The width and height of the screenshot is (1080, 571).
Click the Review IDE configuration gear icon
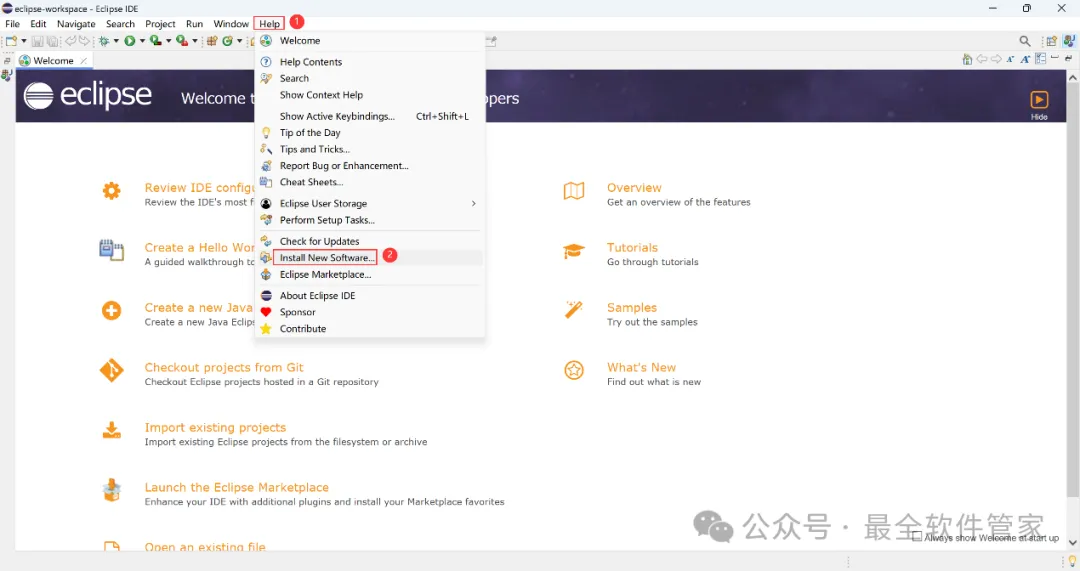tap(112, 191)
